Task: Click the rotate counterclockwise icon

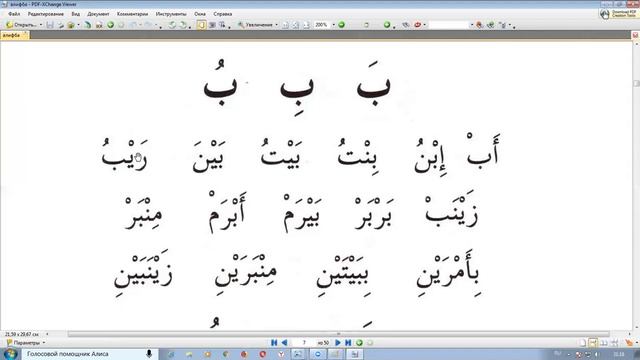Action: (172, 25)
